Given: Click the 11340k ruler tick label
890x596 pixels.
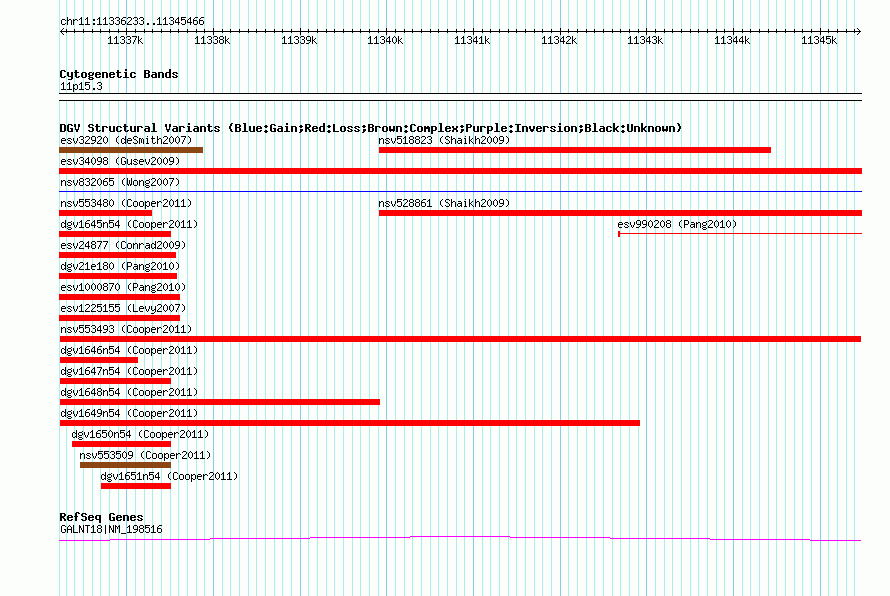Looking at the screenshot, I should (385, 40).
